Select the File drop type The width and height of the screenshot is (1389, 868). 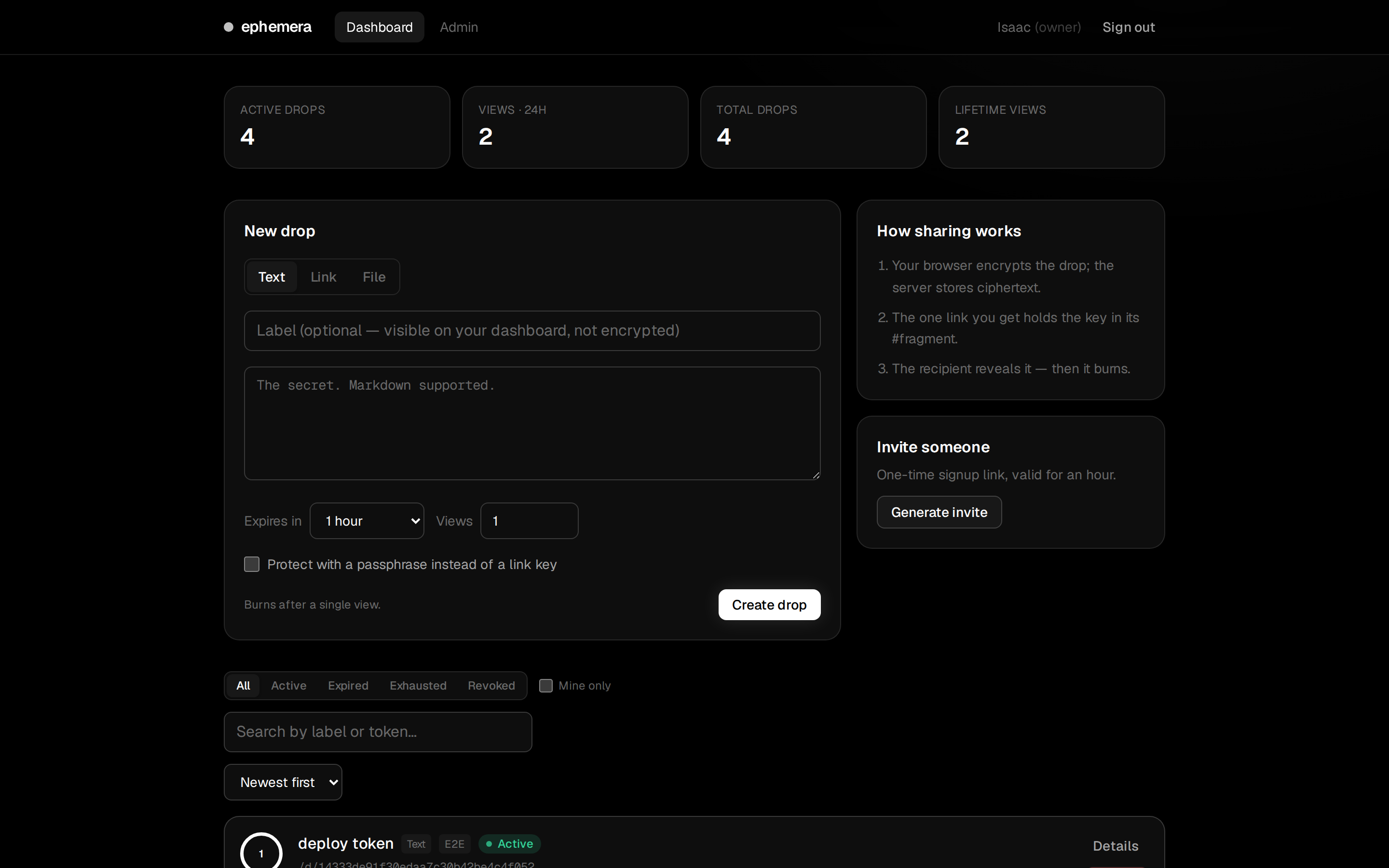(x=374, y=277)
